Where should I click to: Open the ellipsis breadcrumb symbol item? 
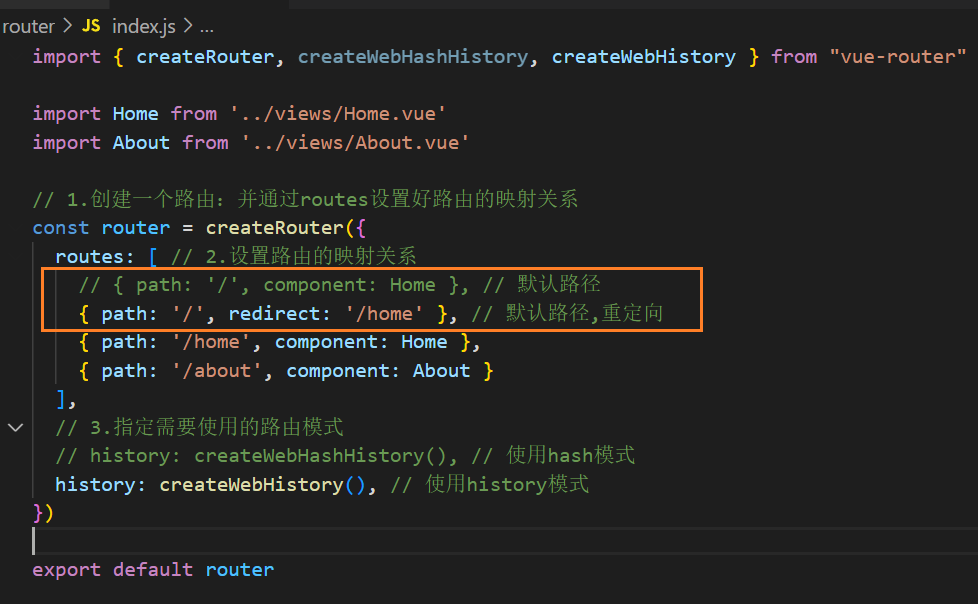206,27
